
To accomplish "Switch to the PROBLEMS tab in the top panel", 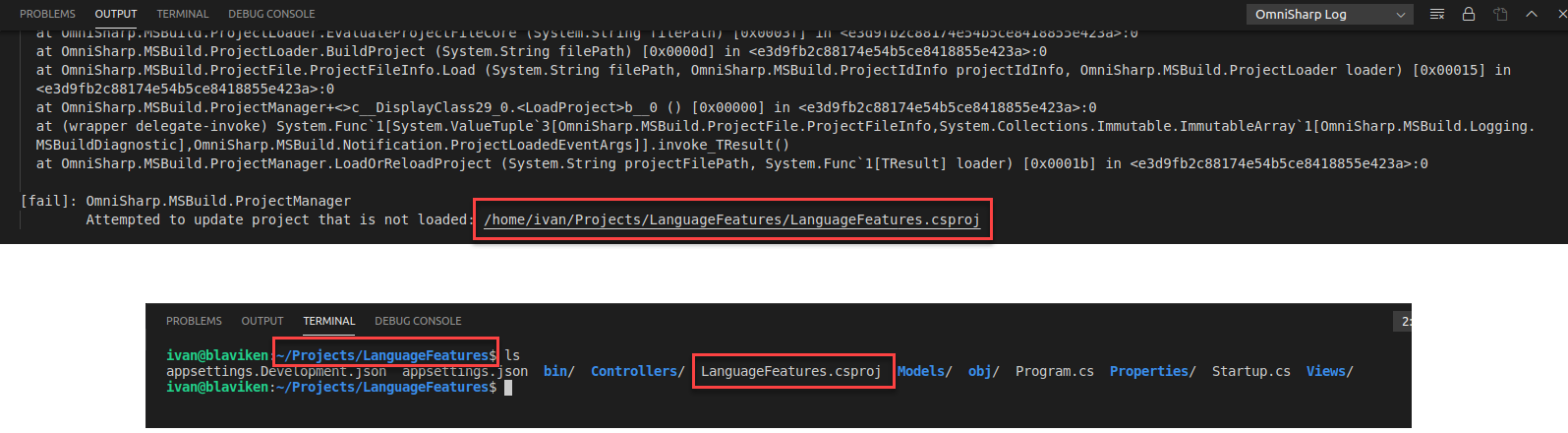I will (47, 14).
